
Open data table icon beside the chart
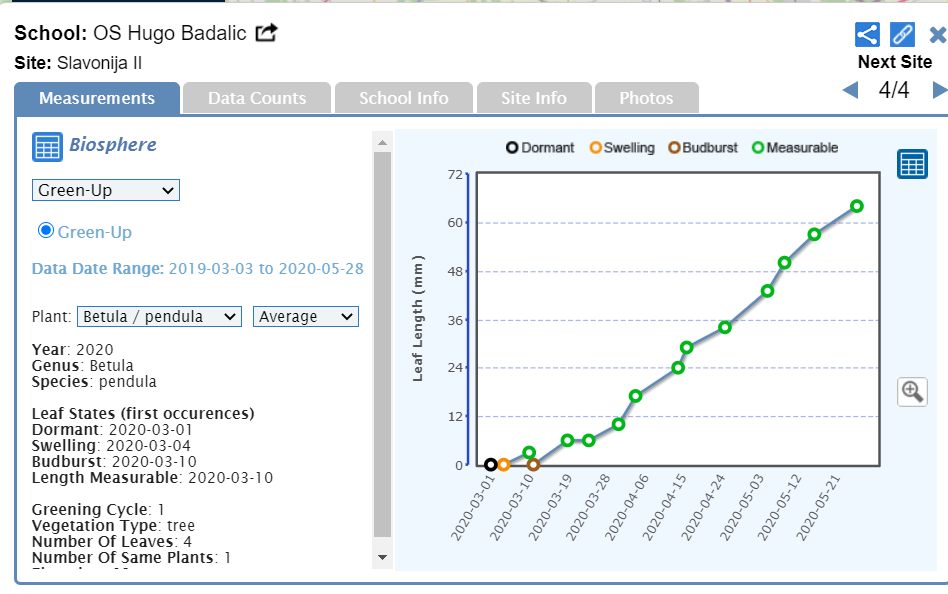click(x=911, y=165)
